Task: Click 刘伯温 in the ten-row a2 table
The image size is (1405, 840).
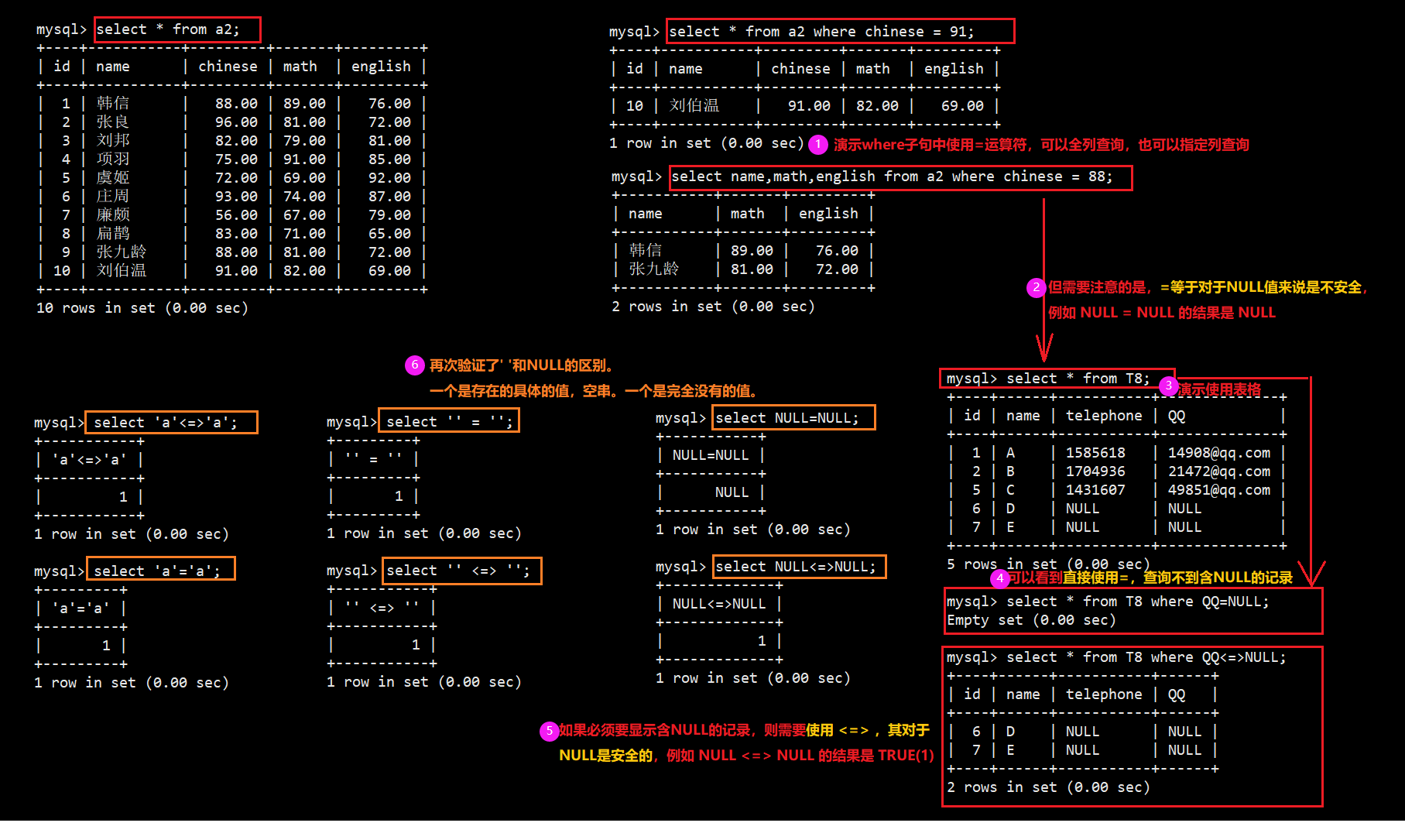Action: (122, 271)
